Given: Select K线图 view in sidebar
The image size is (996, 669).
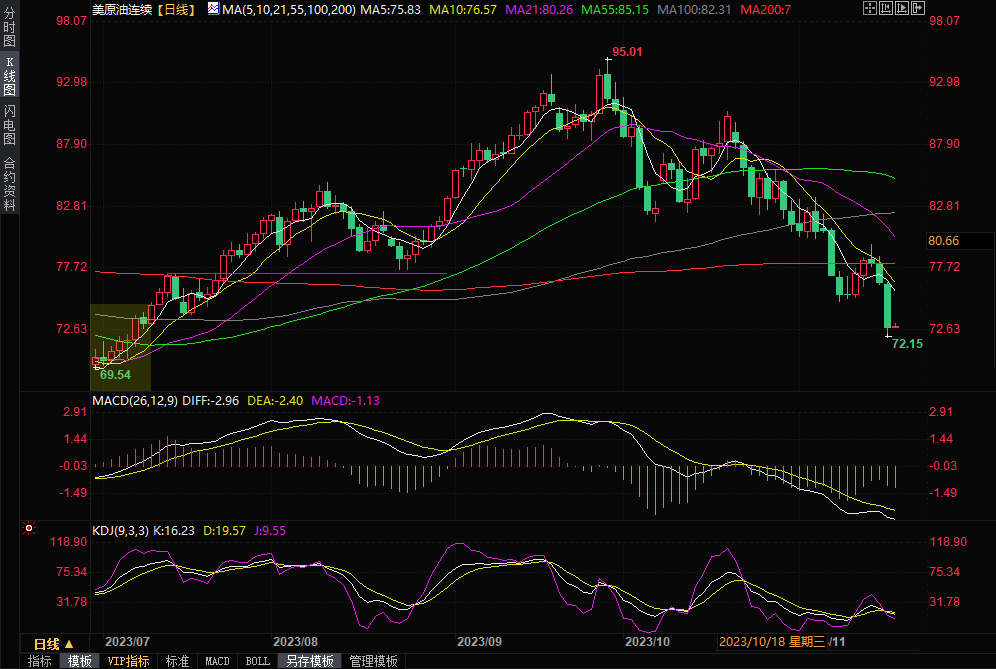Looking at the screenshot, I should (9, 76).
